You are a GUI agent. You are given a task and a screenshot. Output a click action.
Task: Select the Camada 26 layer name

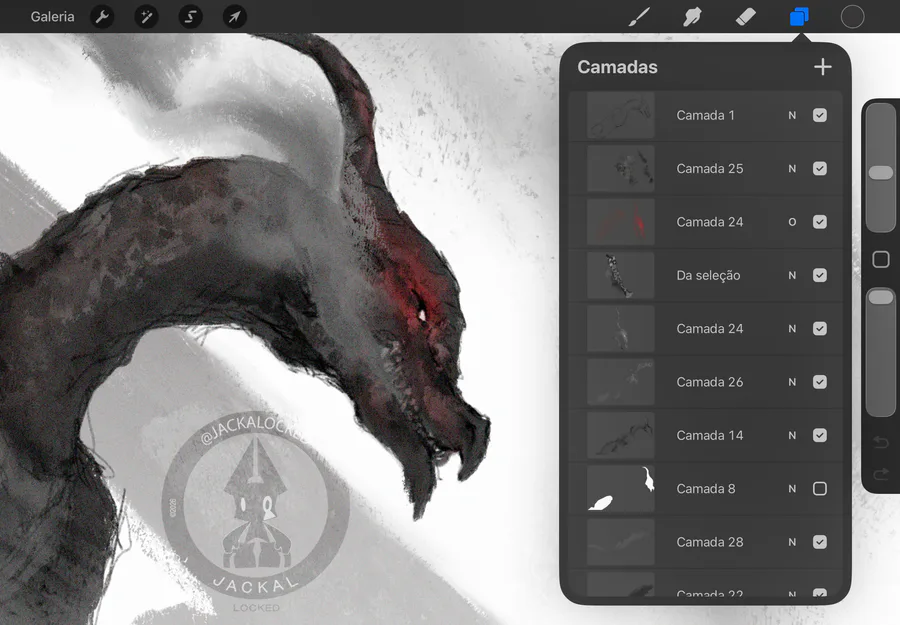[x=709, y=382]
